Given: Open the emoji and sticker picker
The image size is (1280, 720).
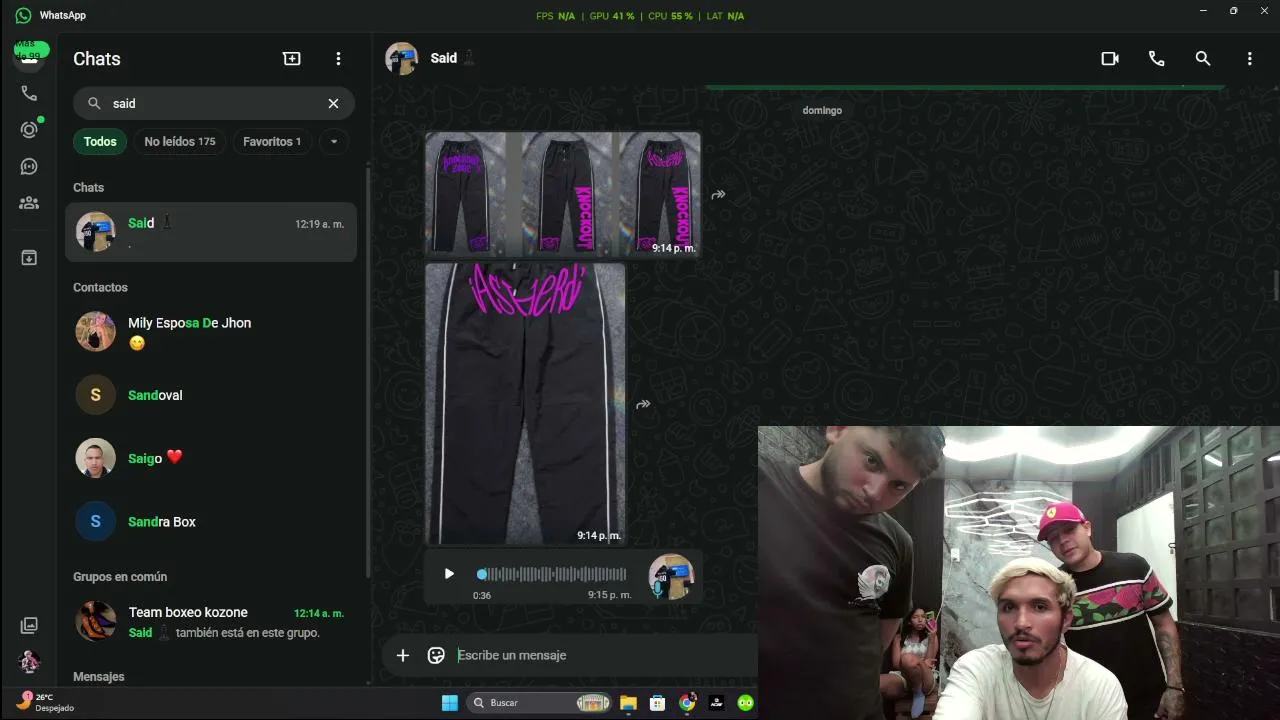Looking at the screenshot, I should [x=436, y=655].
